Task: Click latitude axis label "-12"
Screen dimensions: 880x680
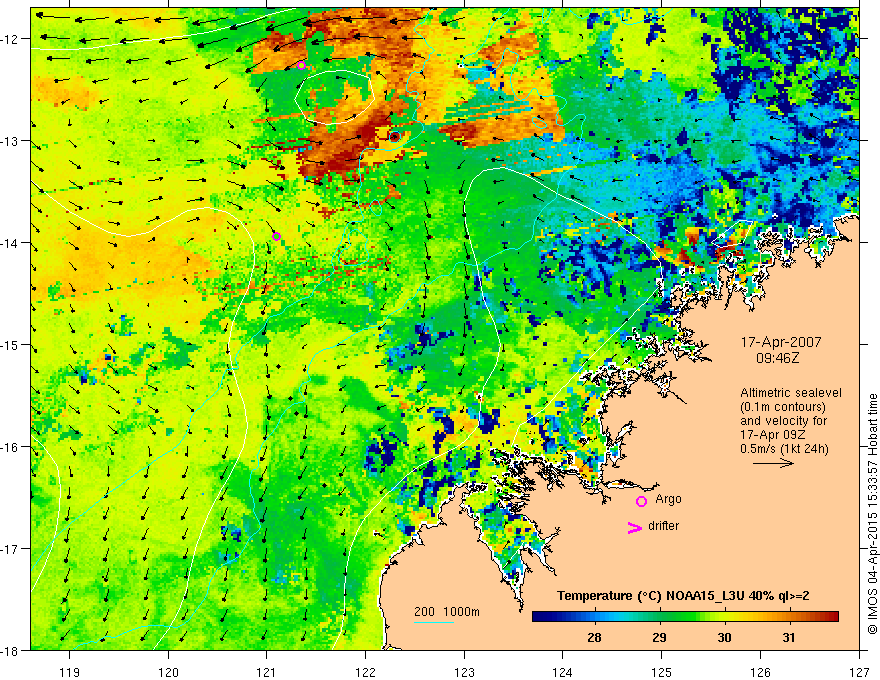Action: click(x=11, y=39)
